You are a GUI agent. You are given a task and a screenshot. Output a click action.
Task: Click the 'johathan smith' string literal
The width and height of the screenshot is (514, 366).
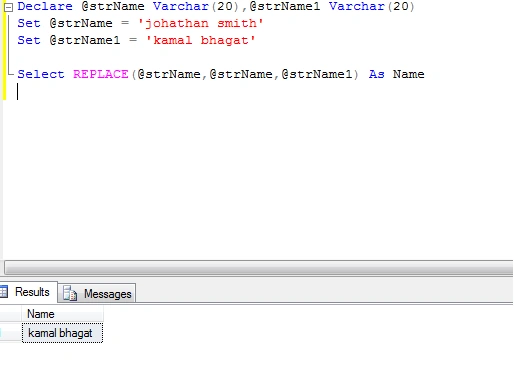[201, 24]
